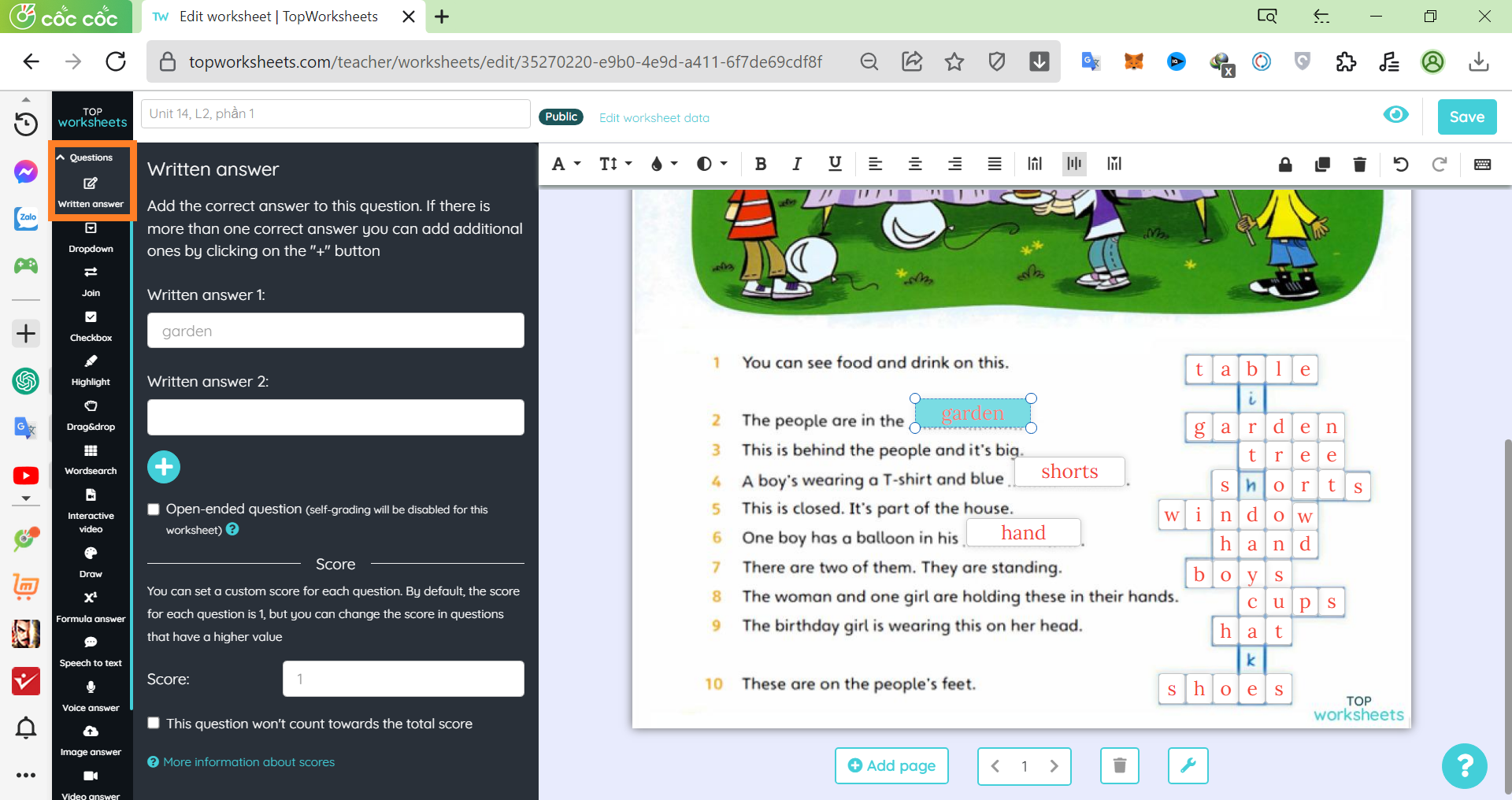Click the lock element icon
Screen dimensions: 1512x800
pyautogui.click(x=1285, y=164)
